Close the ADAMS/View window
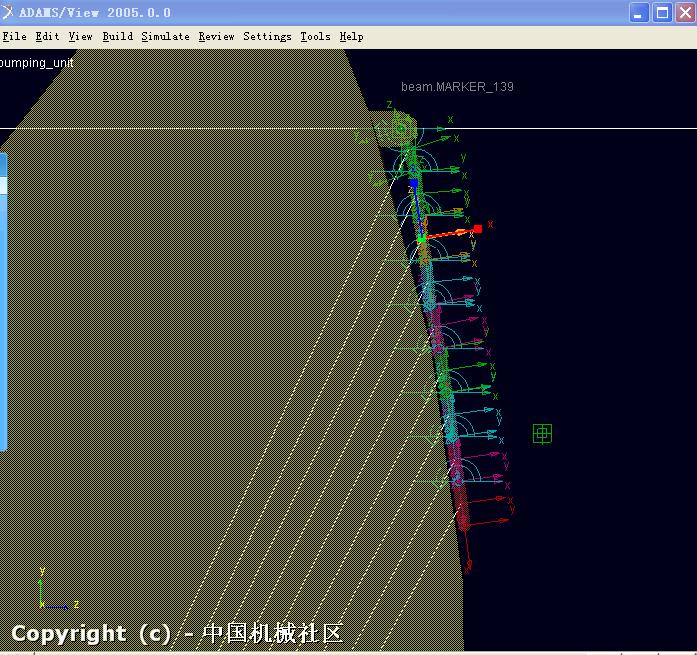The width and height of the screenshot is (697, 655). pyautogui.click(x=683, y=12)
